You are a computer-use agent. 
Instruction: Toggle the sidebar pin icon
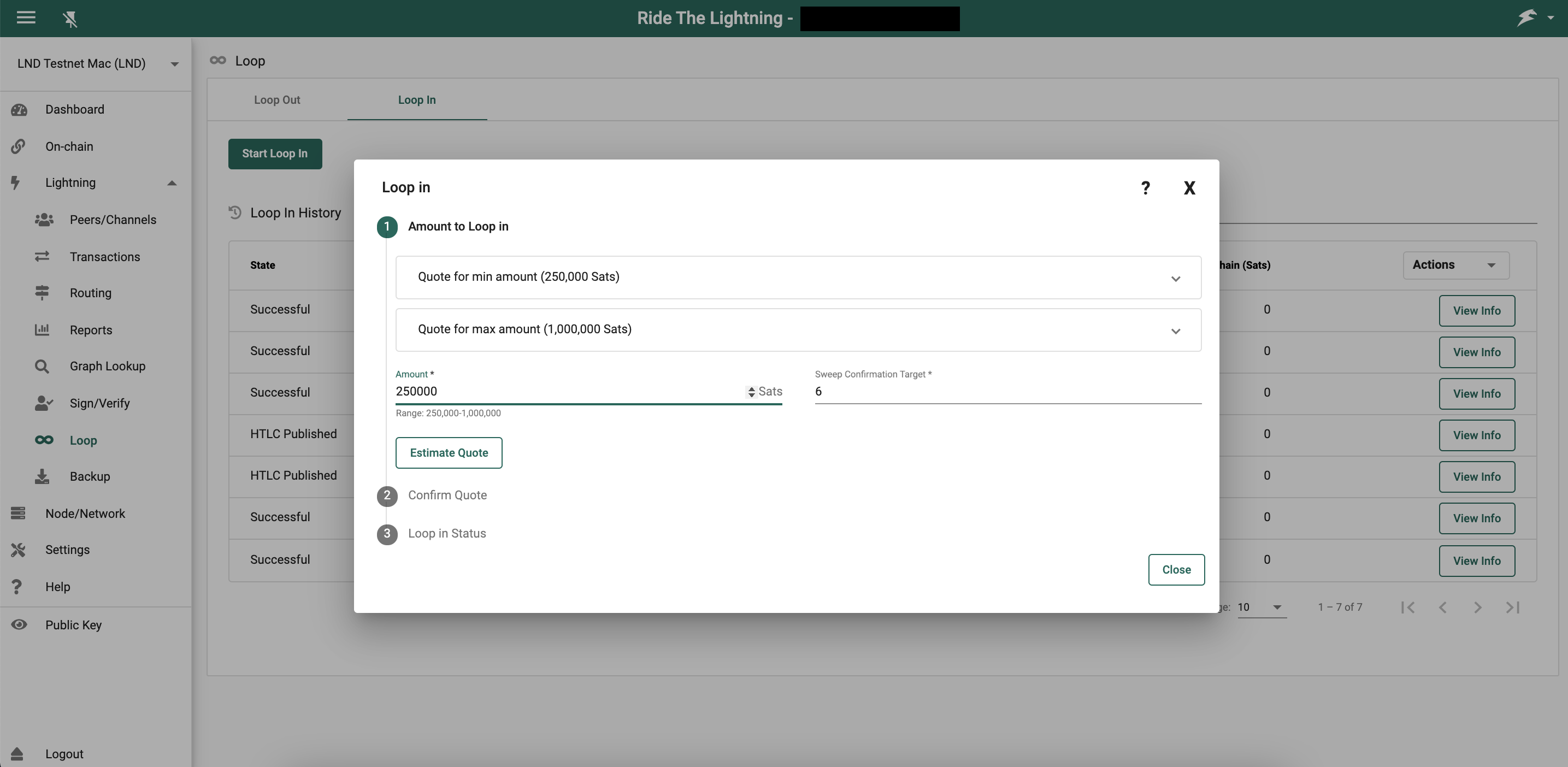point(70,20)
